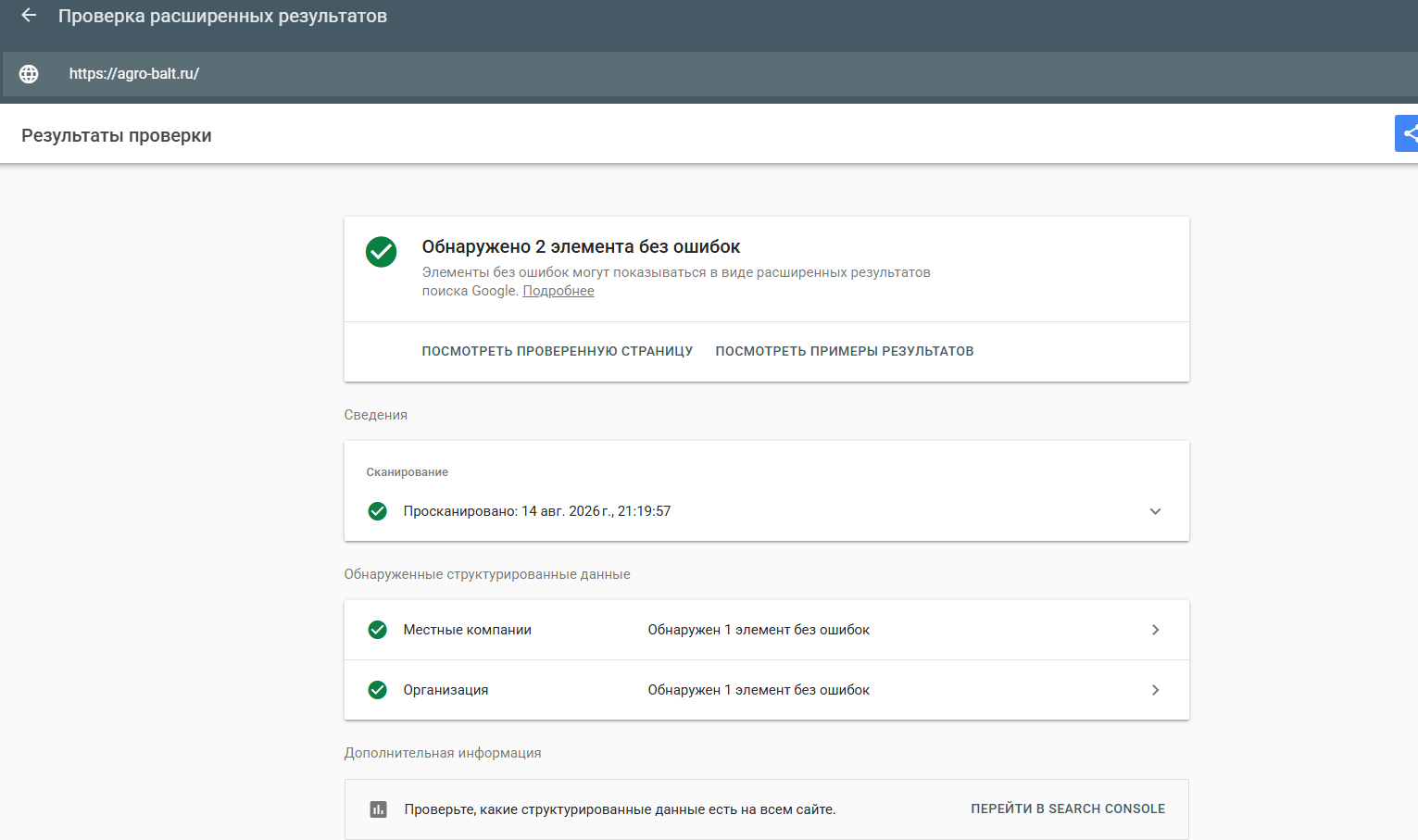Image resolution: width=1418 pixels, height=840 pixels.
Task: Click the 'Сканирование' label
Action: (x=408, y=472)
